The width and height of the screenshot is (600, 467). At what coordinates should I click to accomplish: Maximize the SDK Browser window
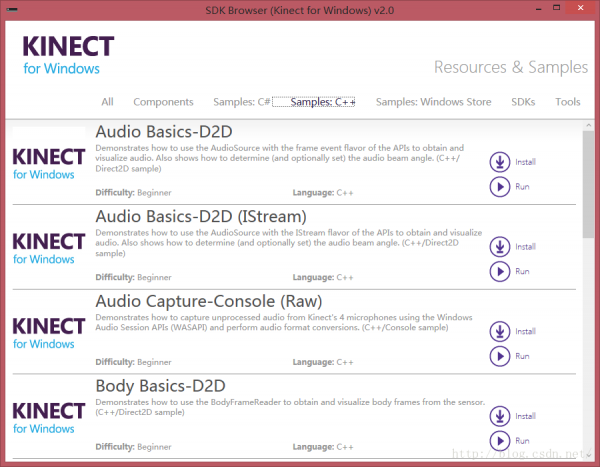coord(556,8)
